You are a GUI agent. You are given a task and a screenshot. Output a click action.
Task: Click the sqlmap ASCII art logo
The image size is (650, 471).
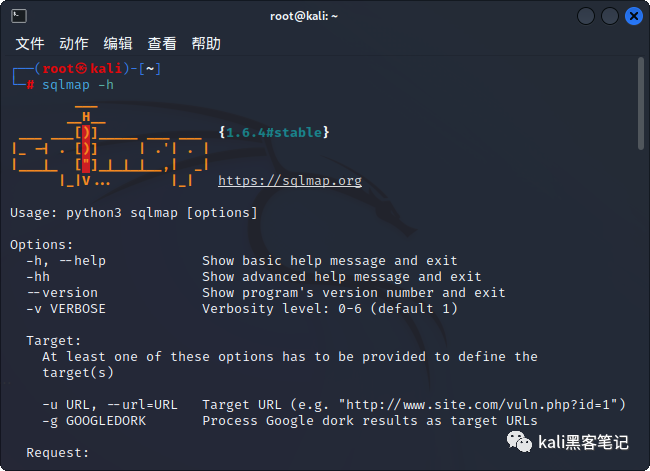pos(110,145)
